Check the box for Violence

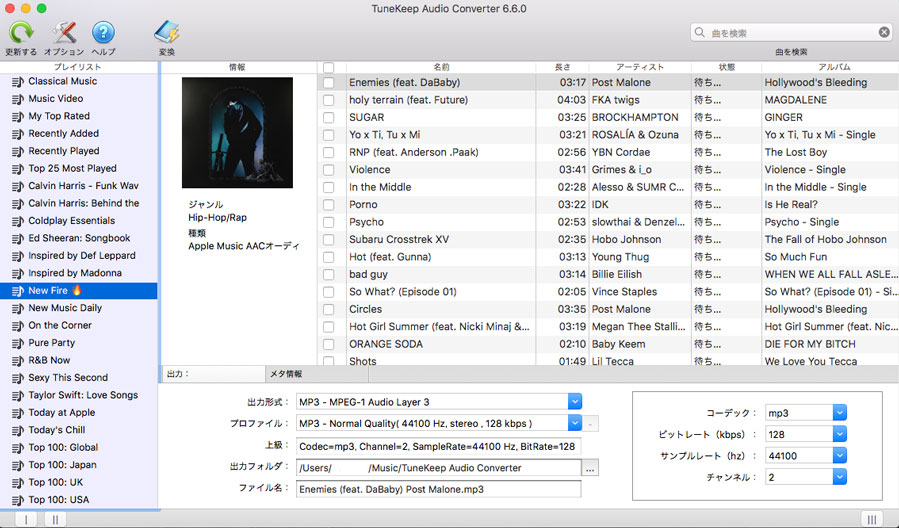[329, 170]
